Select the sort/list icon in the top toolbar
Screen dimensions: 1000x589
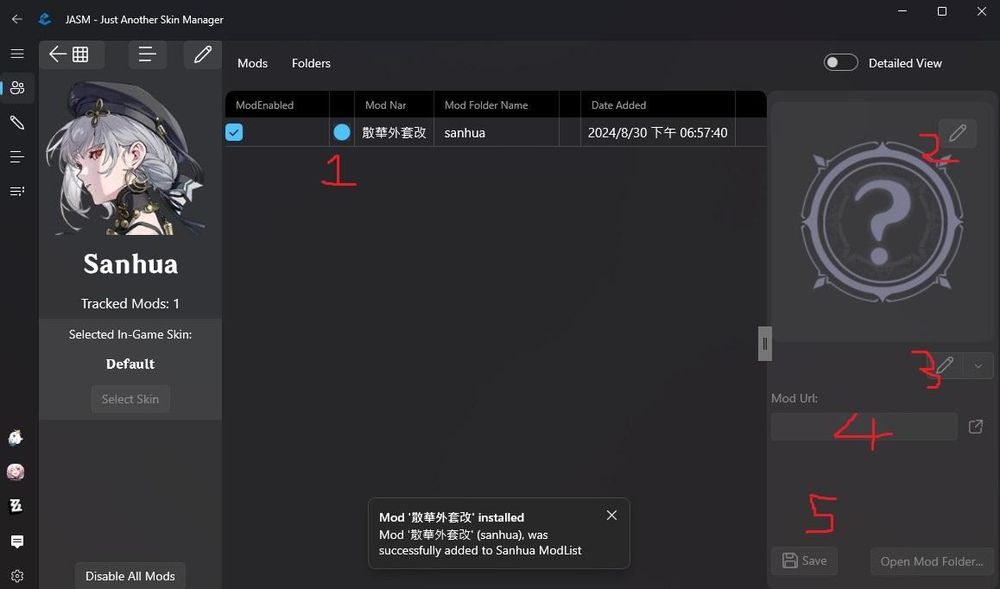pos(147,54)
